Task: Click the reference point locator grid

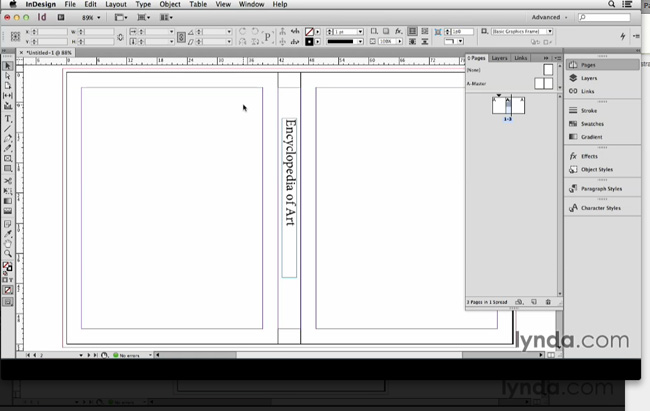Action: 15,36
